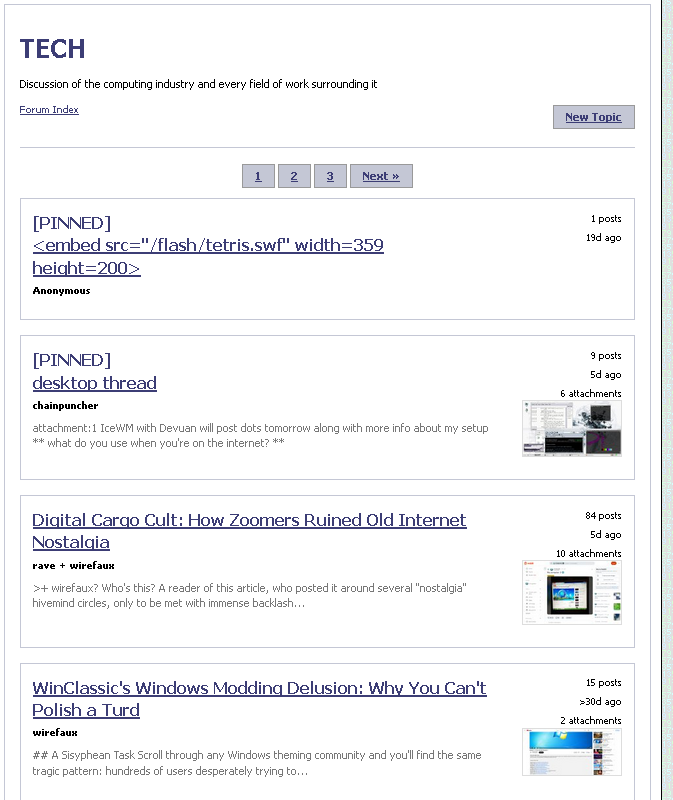Open the pinned desktop thread
The image size is (673, 800).
(94, 383)
